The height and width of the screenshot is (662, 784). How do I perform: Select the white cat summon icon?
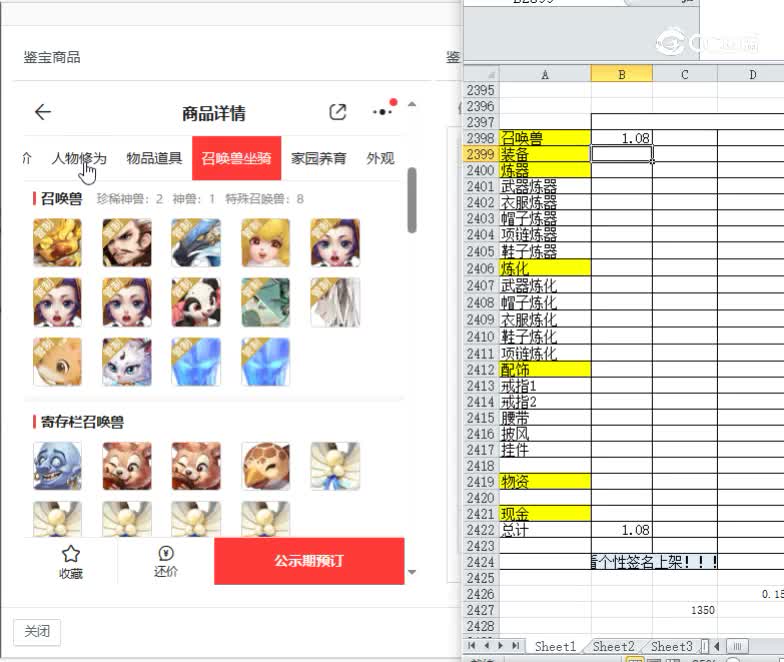click(127, 362)
